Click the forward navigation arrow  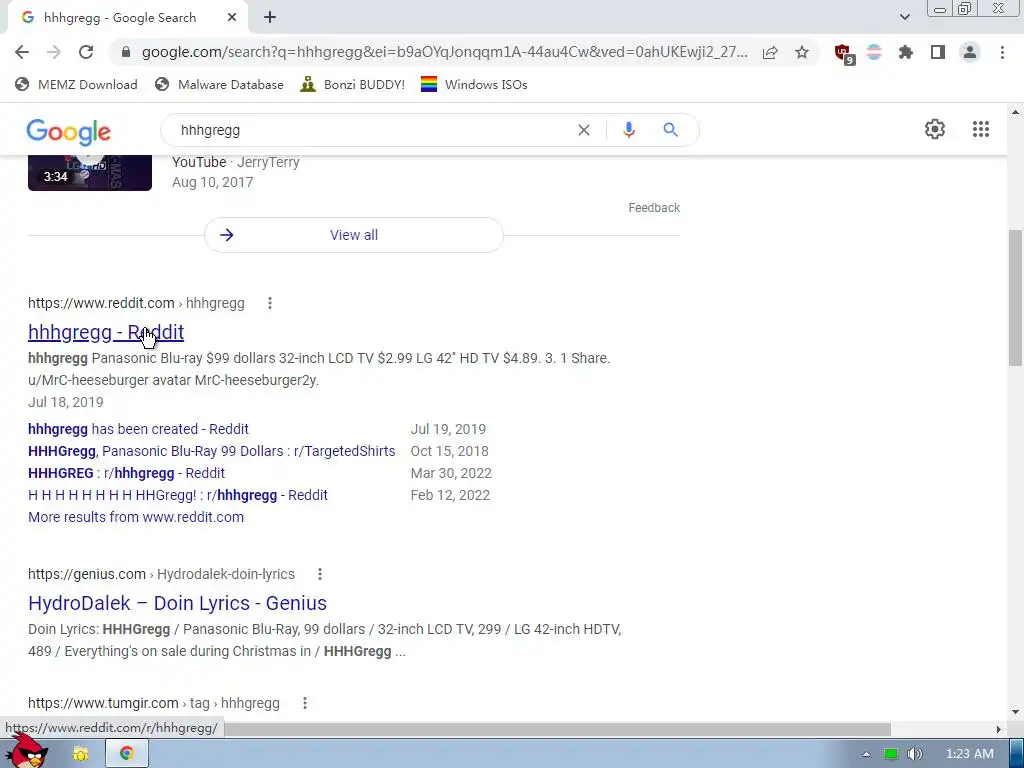[x=54, y=52]
